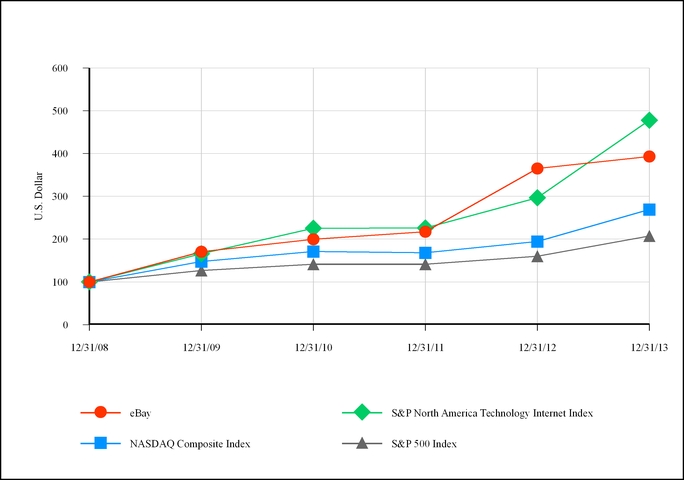
Task: Click the green diamond data point at 12/31/12
Action: 537,198
